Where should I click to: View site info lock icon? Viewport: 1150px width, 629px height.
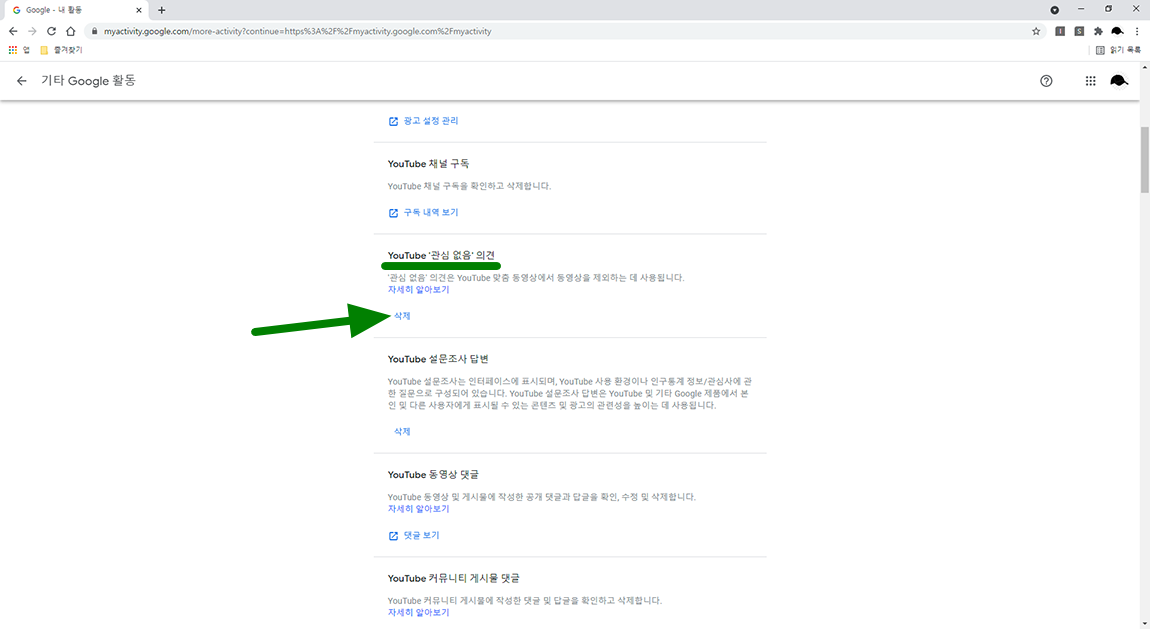(94, 32)
